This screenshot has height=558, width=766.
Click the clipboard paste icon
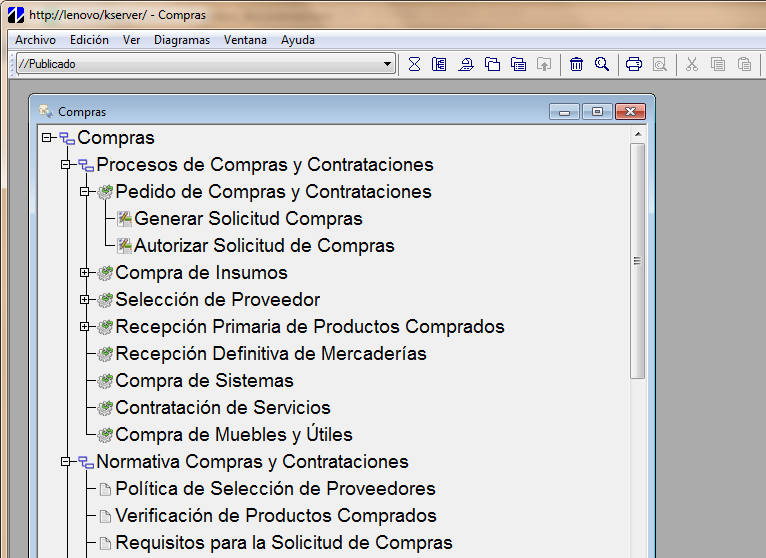(744, 64)
